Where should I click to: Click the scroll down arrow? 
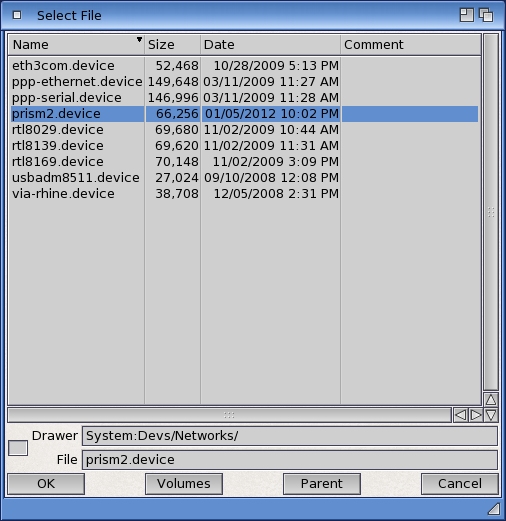point(491,415)
